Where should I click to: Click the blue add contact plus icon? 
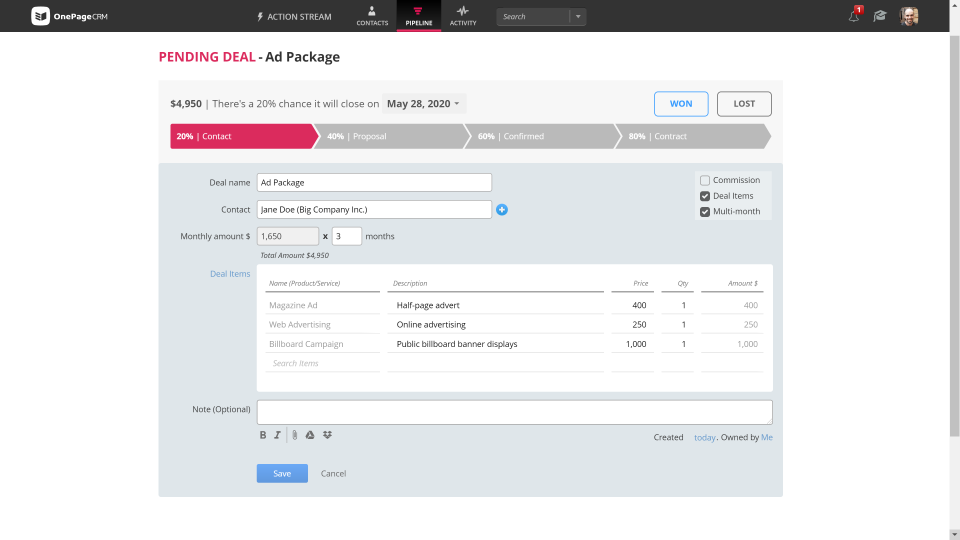501,209
